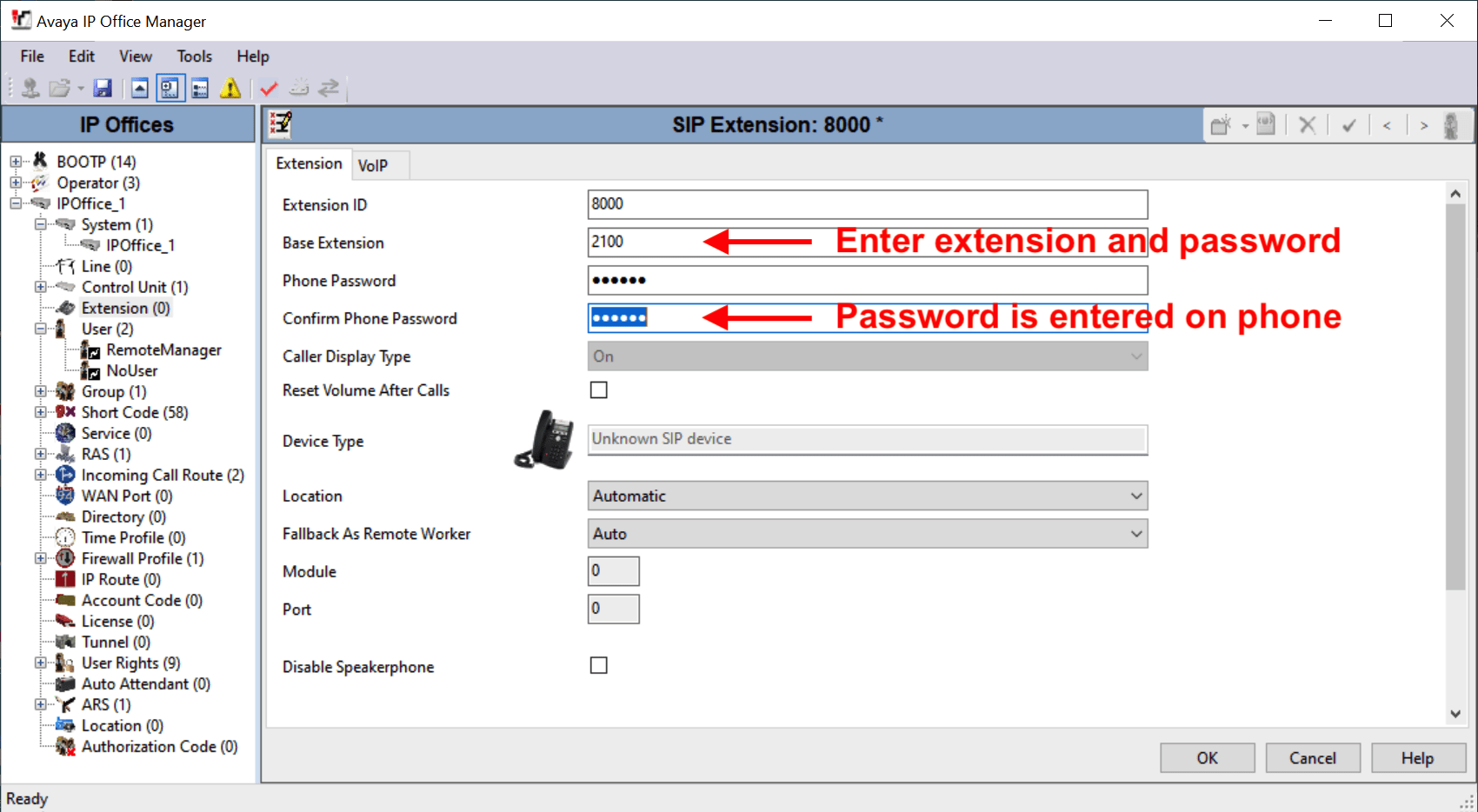1478x812 pixels.
Task: Click the connect-to arrows toolbar icon
Action: [x=329, y=88]
